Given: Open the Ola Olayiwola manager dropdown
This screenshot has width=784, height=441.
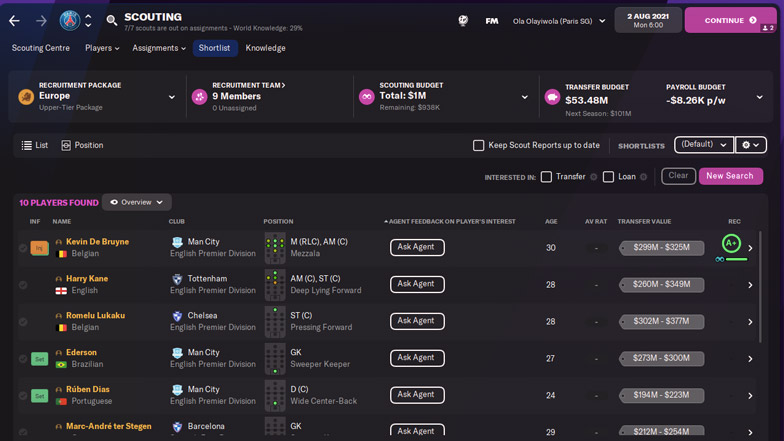Looking at the screenshot, I should coord(558,21).
